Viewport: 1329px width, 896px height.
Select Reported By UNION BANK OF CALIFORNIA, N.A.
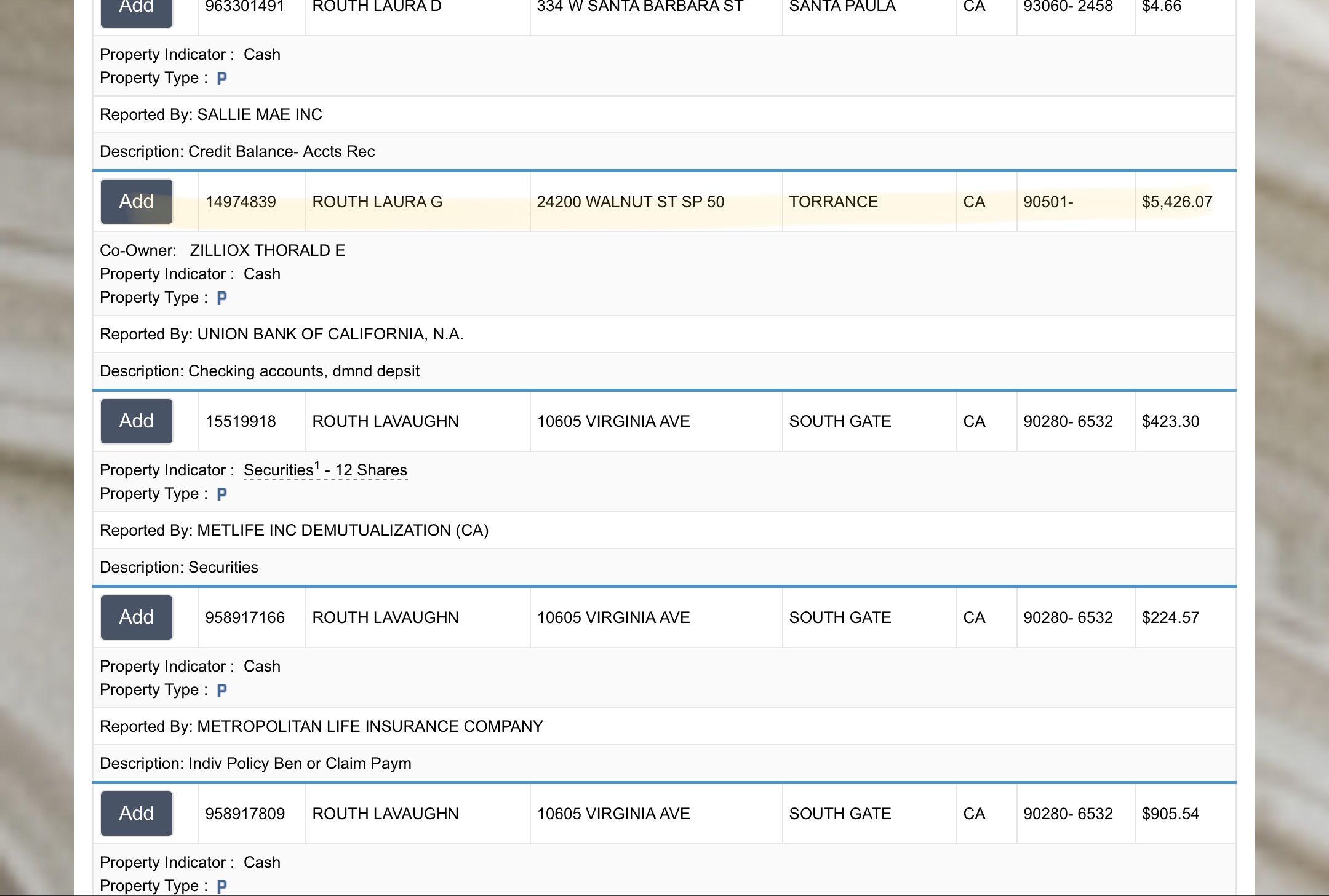point(330,334)
